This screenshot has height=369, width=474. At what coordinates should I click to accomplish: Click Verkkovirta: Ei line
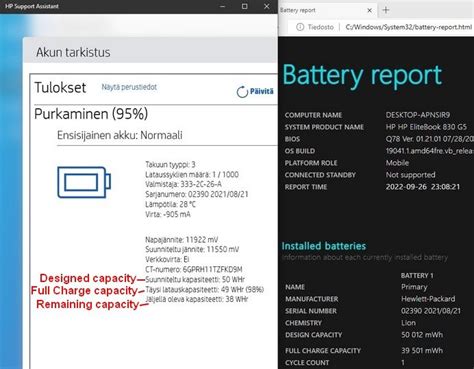[167, 259]
